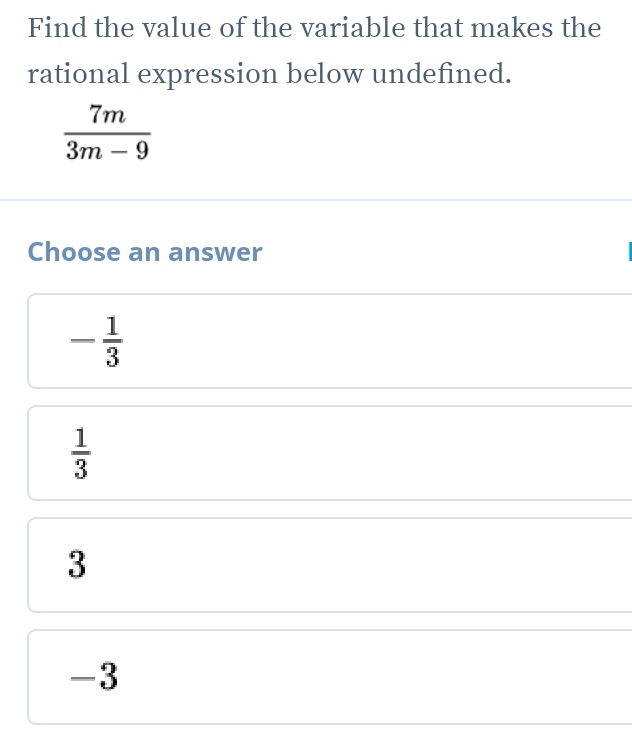
Task: Pick the answer option 3
Action: (330, 565)
